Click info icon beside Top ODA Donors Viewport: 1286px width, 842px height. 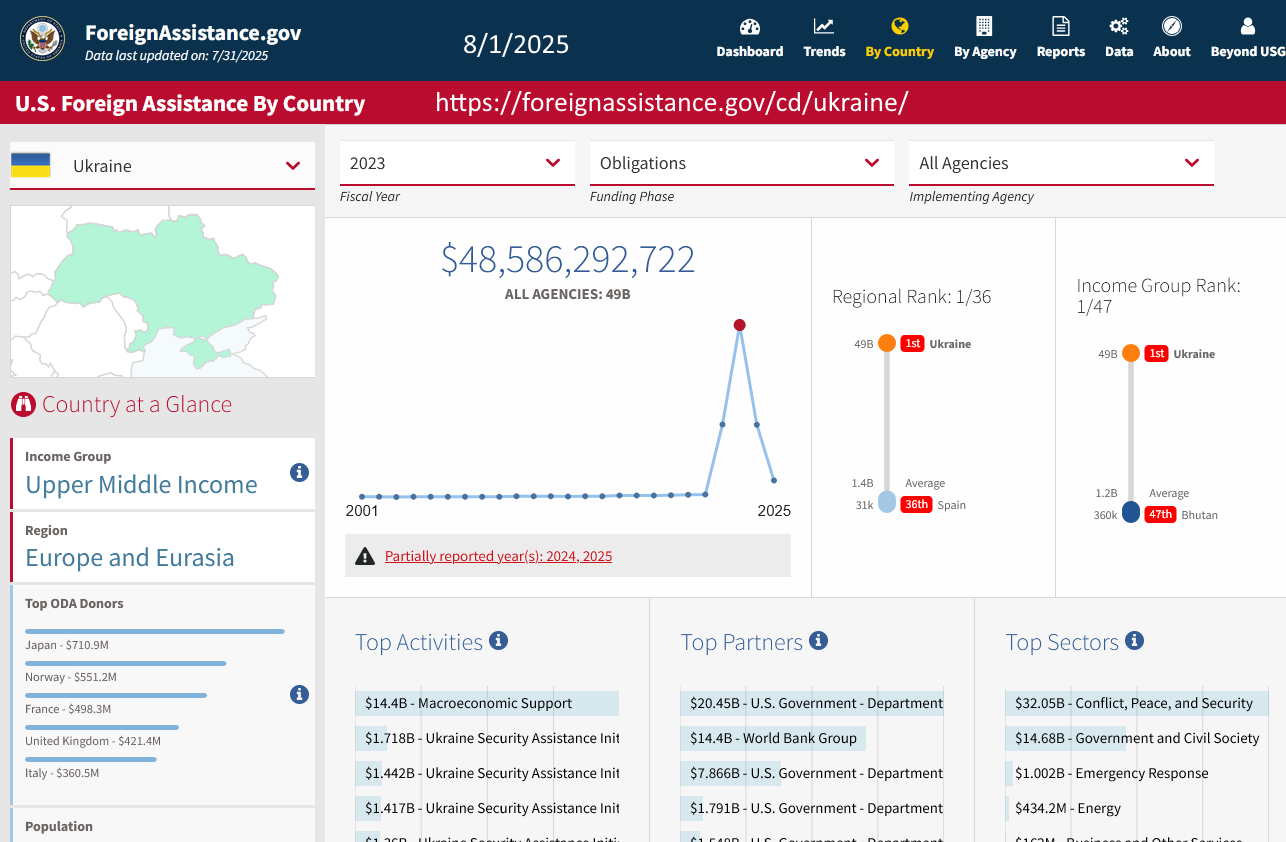coord(299,694)
